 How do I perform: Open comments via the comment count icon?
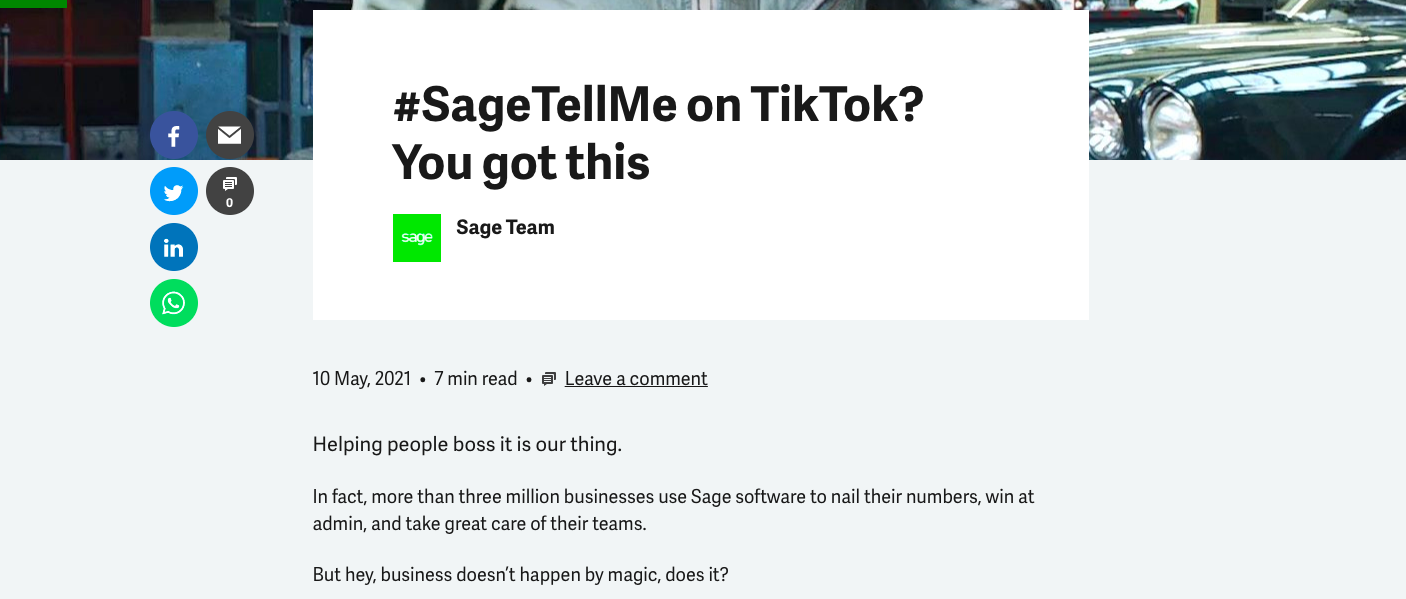click(x=230, y=191)
